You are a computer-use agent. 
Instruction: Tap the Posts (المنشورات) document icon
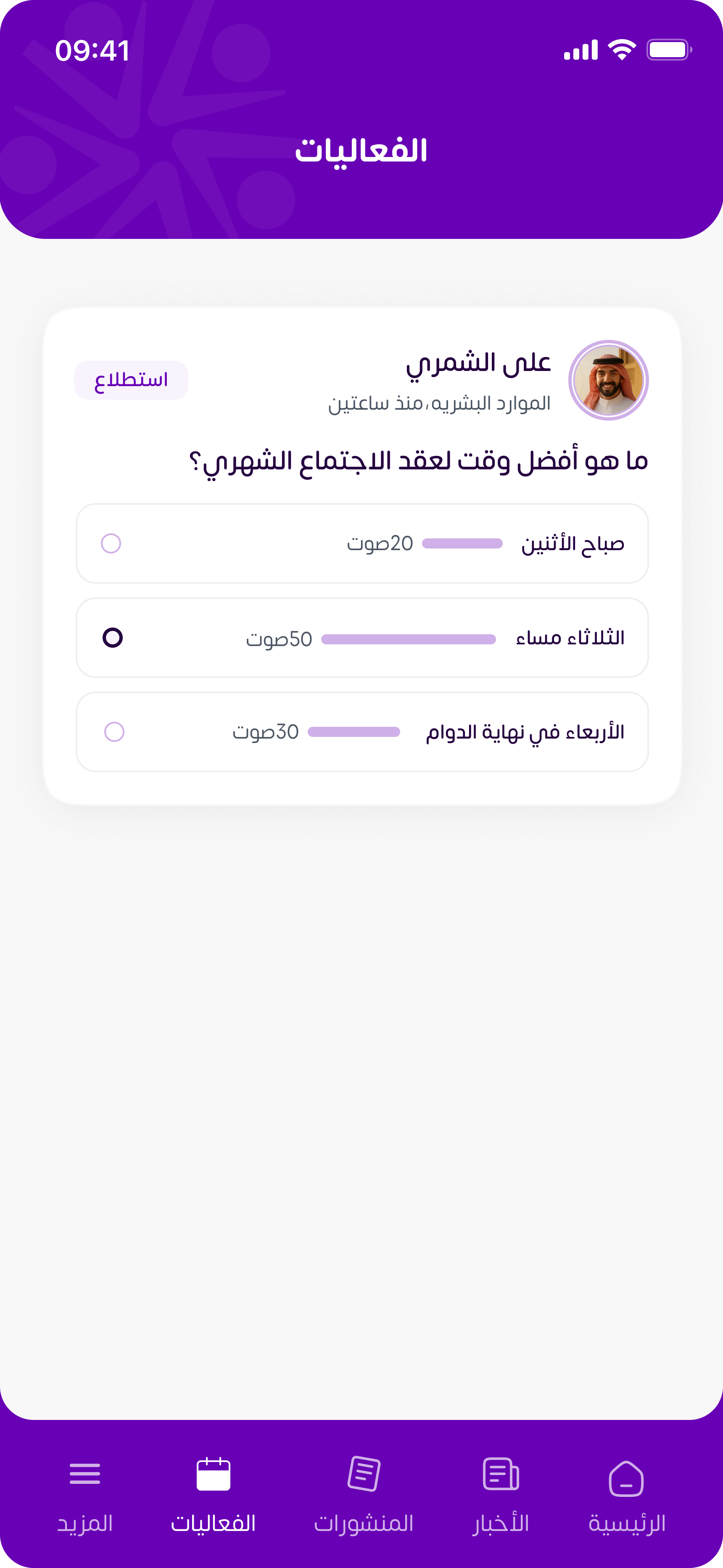(x=364, y=1474)
